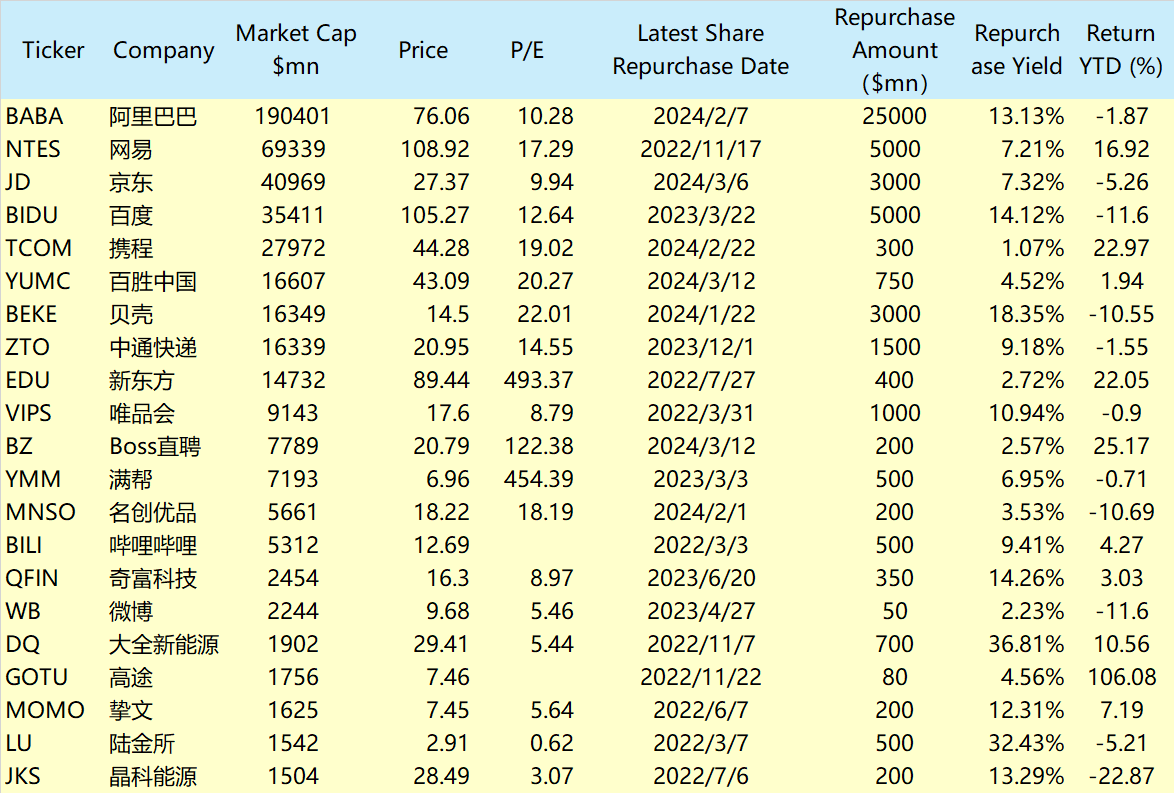The image size is (1174, 793).
Task: Click the empty P/E cell for BILI
Action: (x=527, y=546)
